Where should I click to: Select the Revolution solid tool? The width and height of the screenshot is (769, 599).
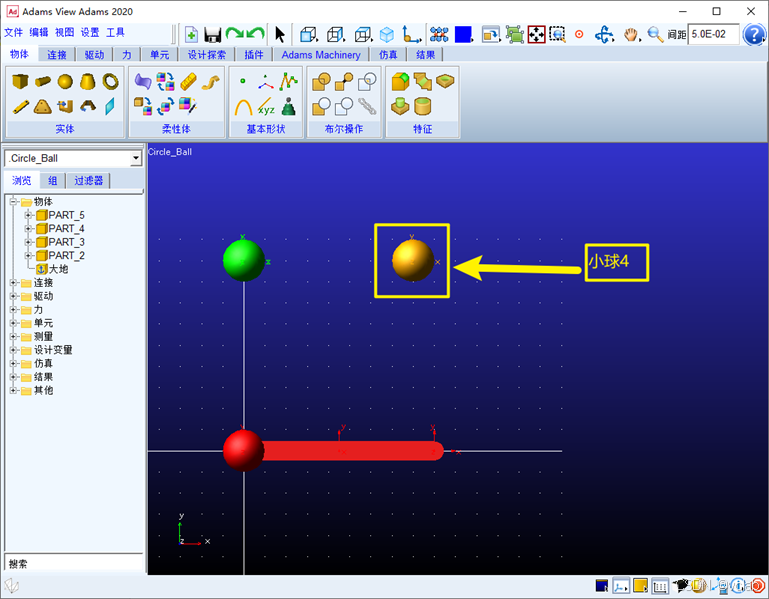point(88,106)
